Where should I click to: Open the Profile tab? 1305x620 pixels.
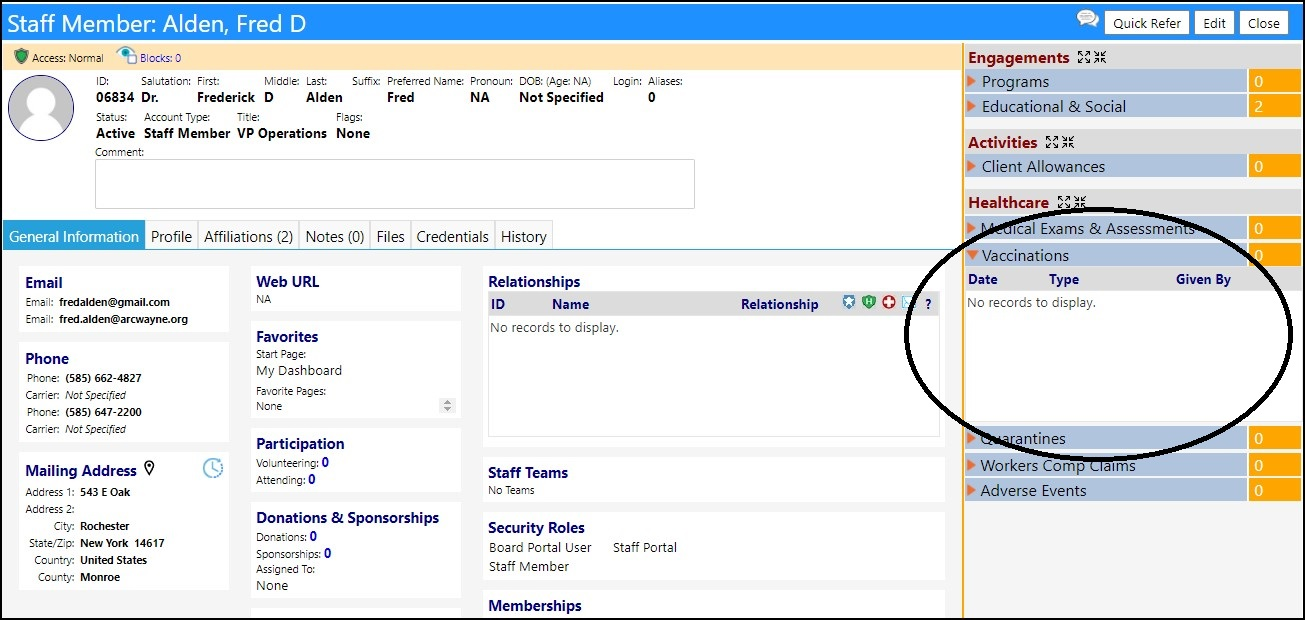tap(171, 236)
